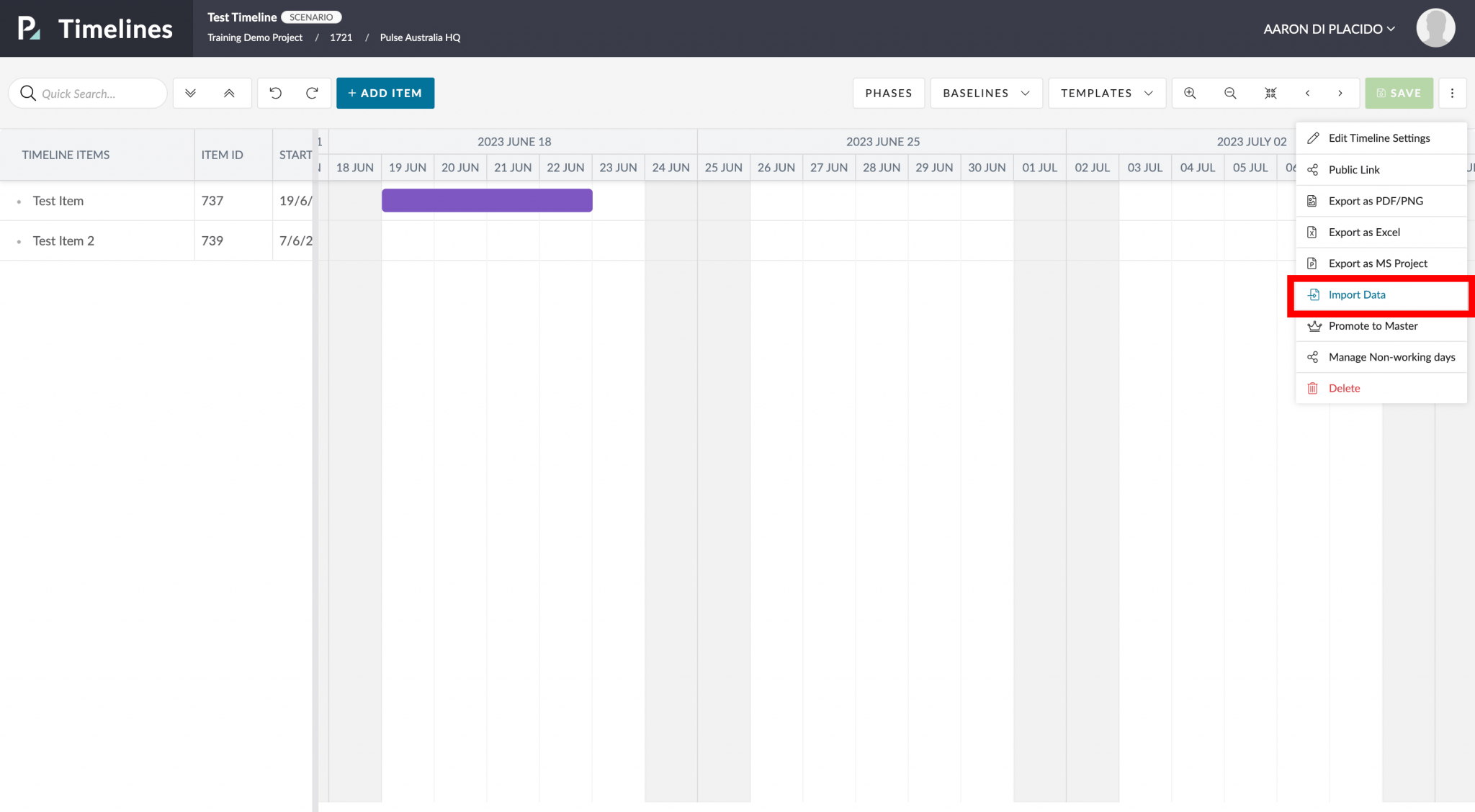Navigate timeline forward with right arrow

pos(1340,93)
